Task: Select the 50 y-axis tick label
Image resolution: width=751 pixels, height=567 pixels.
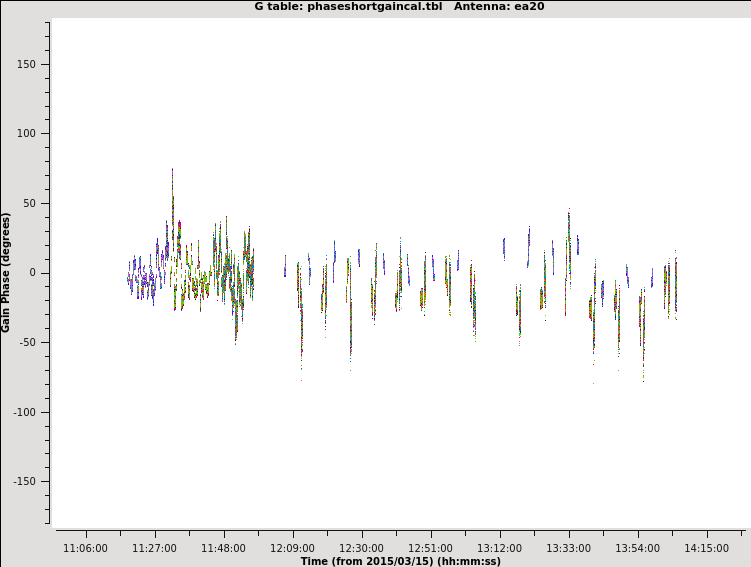Action: tap(28, 203)
